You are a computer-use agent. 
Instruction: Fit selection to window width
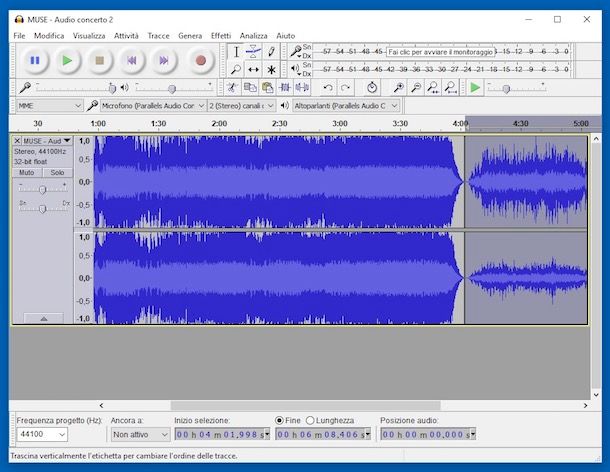coord(433,88)
